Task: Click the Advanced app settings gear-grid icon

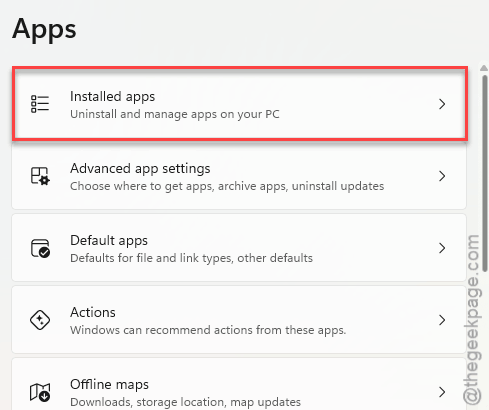Action: (40, 176)
